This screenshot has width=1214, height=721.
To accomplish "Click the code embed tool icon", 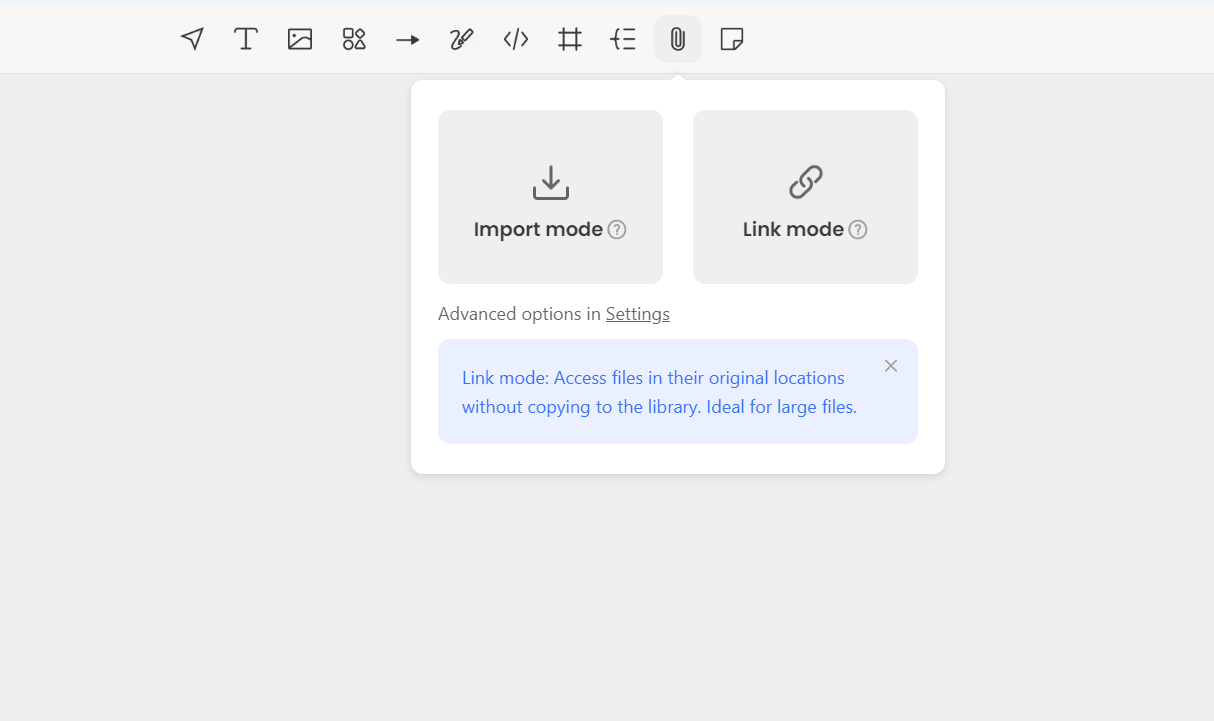I will pyautogui.click(x=516, y=39).
